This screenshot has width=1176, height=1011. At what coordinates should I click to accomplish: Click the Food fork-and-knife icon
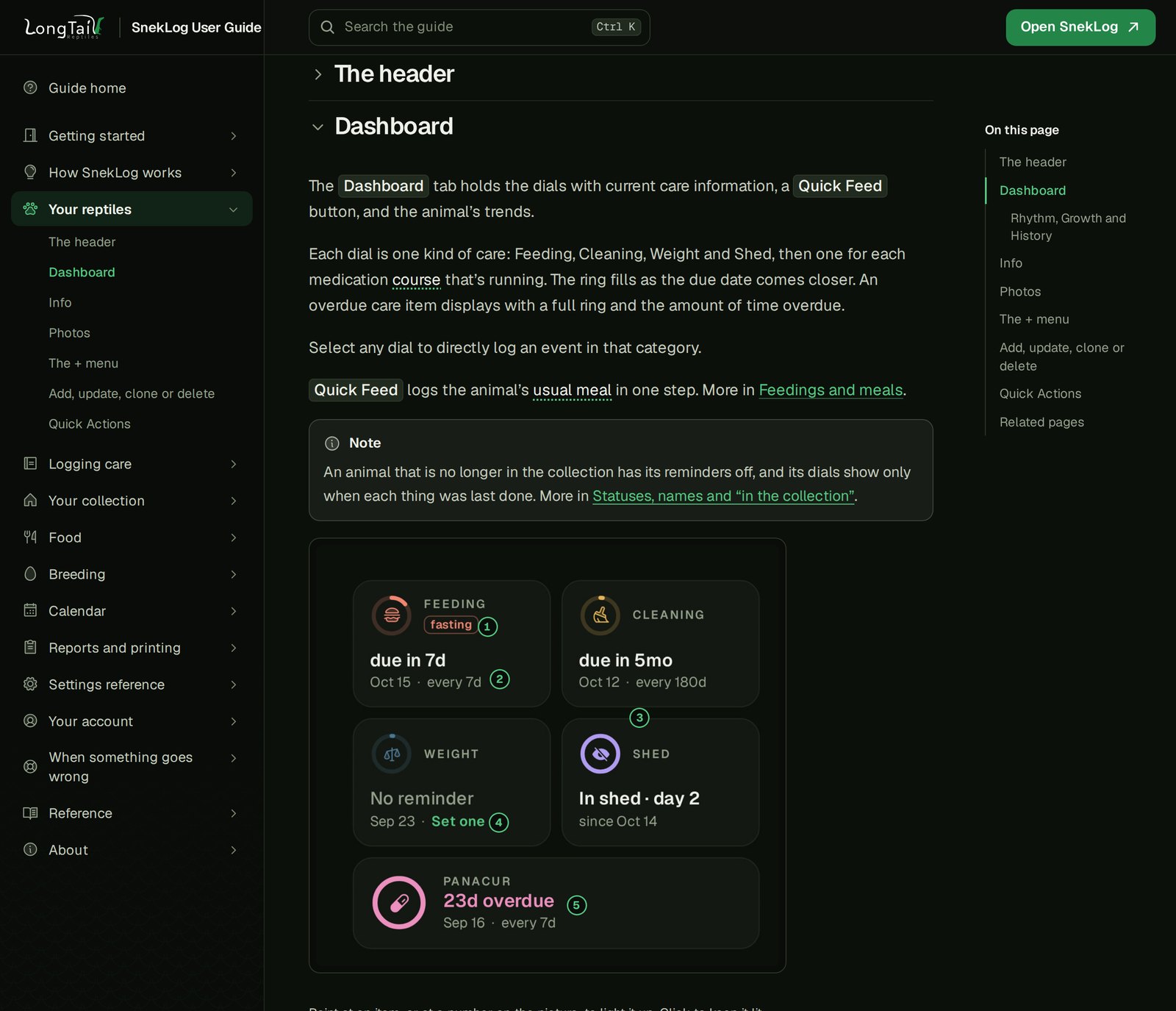[30, 537]
